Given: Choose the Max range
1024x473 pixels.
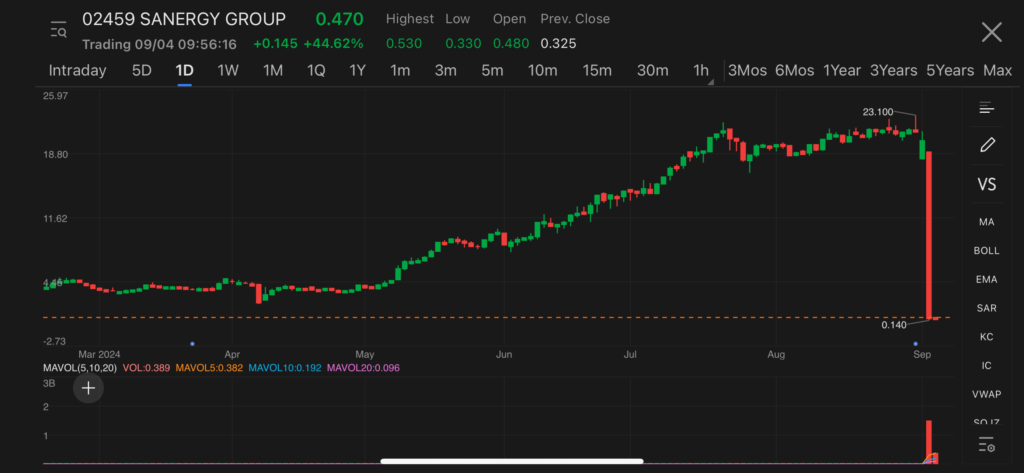Looking at the screenshot, I should pyautogui.click(x=997, y=70).
